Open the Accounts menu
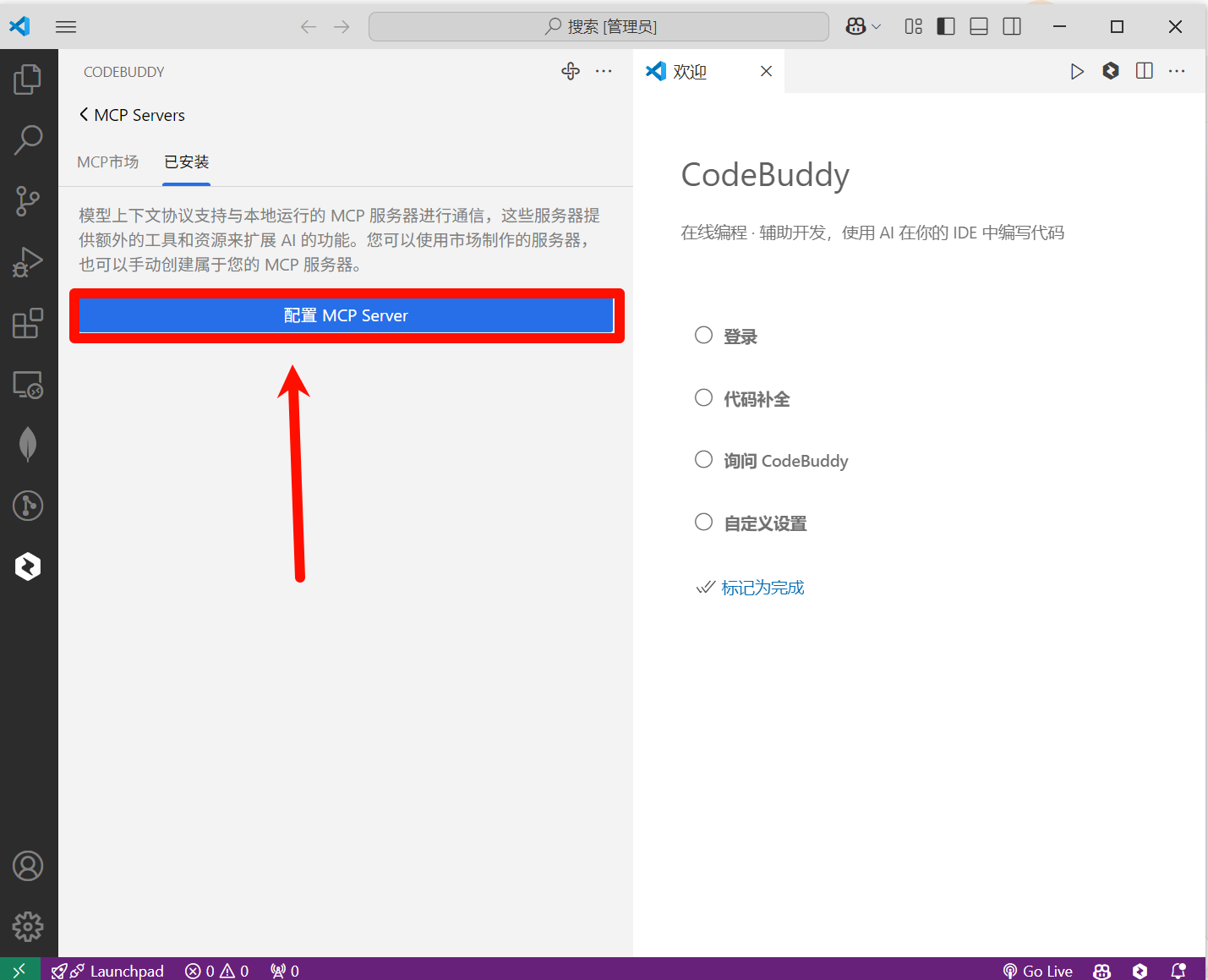This screenshot has width=1208, height=980. [28, 866]
